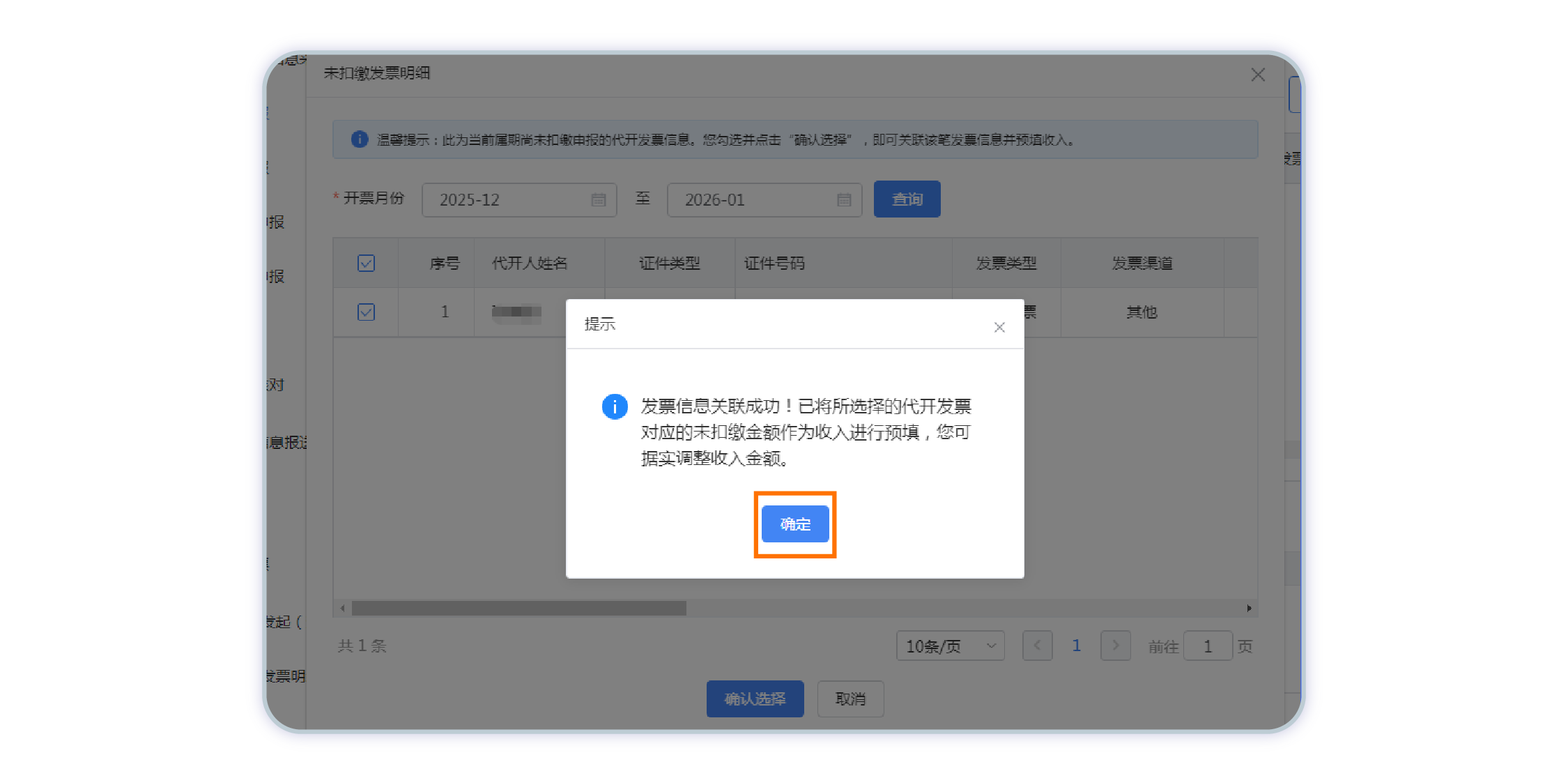Go to the next page arrow
1568x778 pixels.
tap(1115, 646)
